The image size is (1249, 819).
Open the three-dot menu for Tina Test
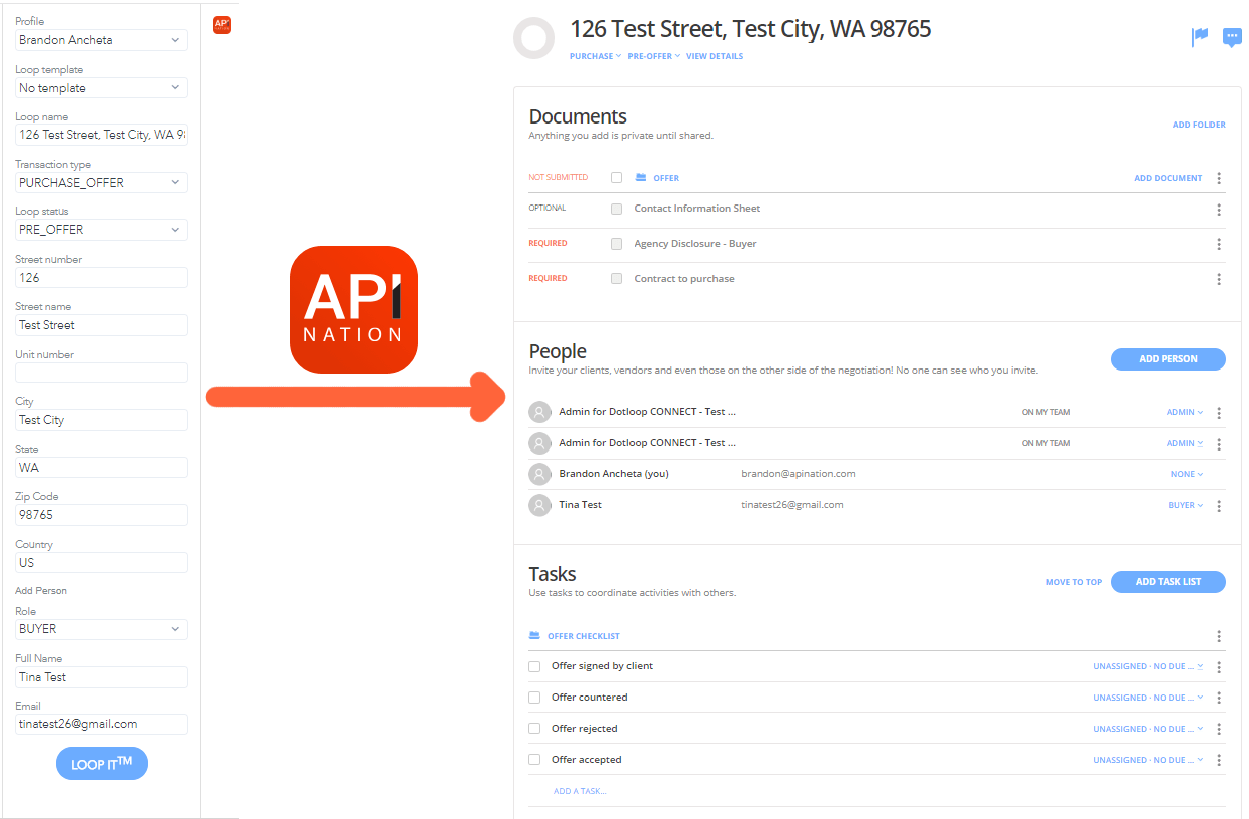click(1219, 506)
